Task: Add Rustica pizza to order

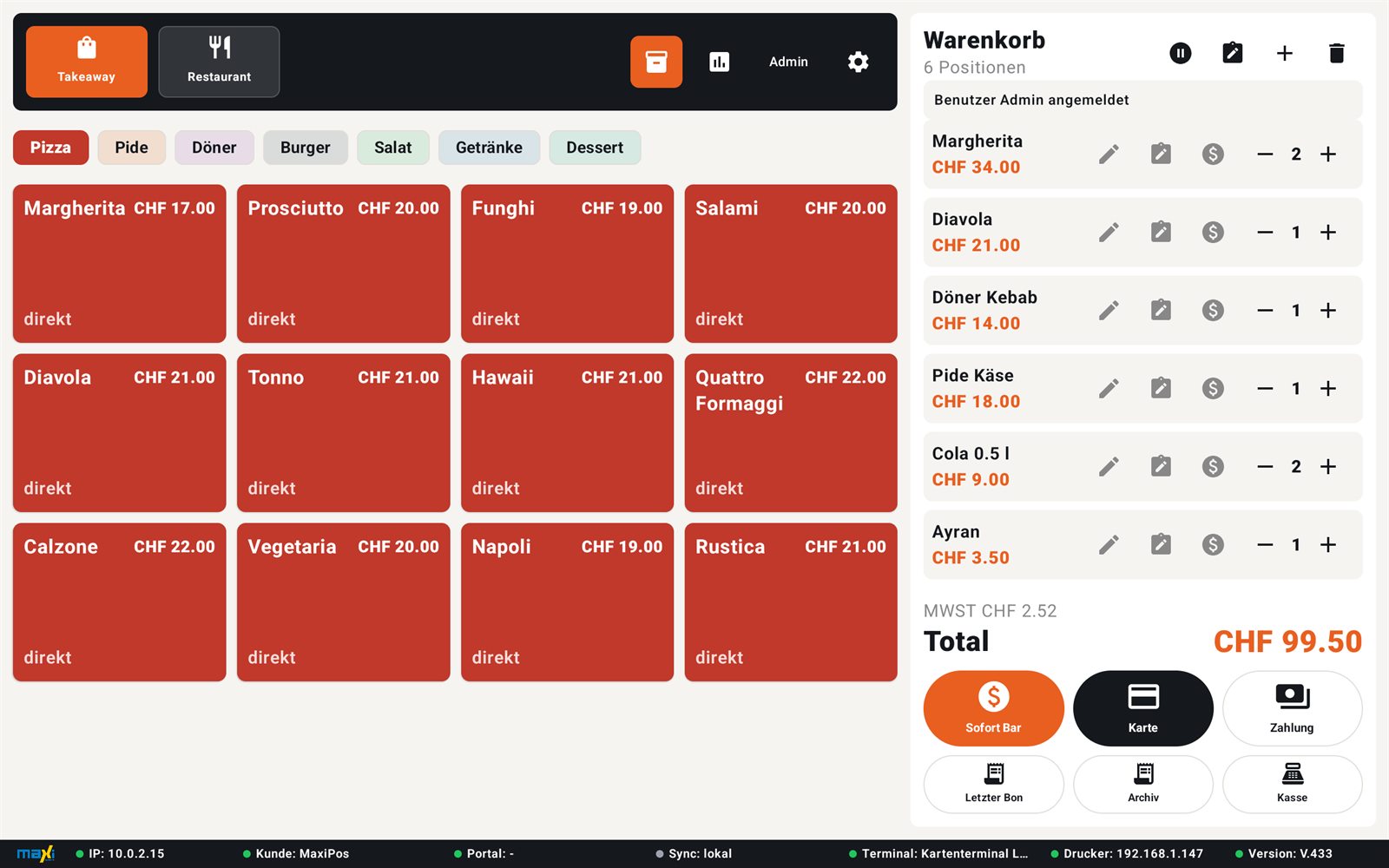Action: coord(791,602)
